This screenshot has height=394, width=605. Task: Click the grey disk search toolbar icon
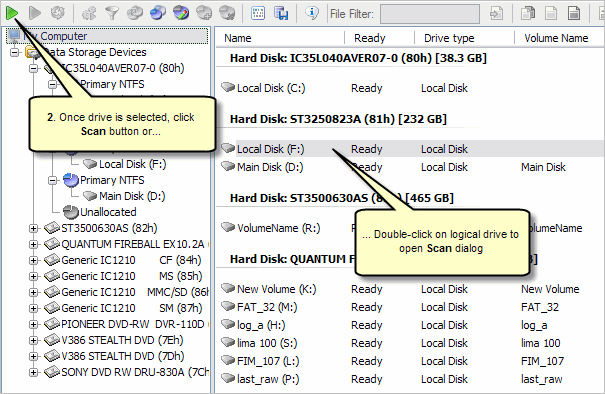pos(135,13)
